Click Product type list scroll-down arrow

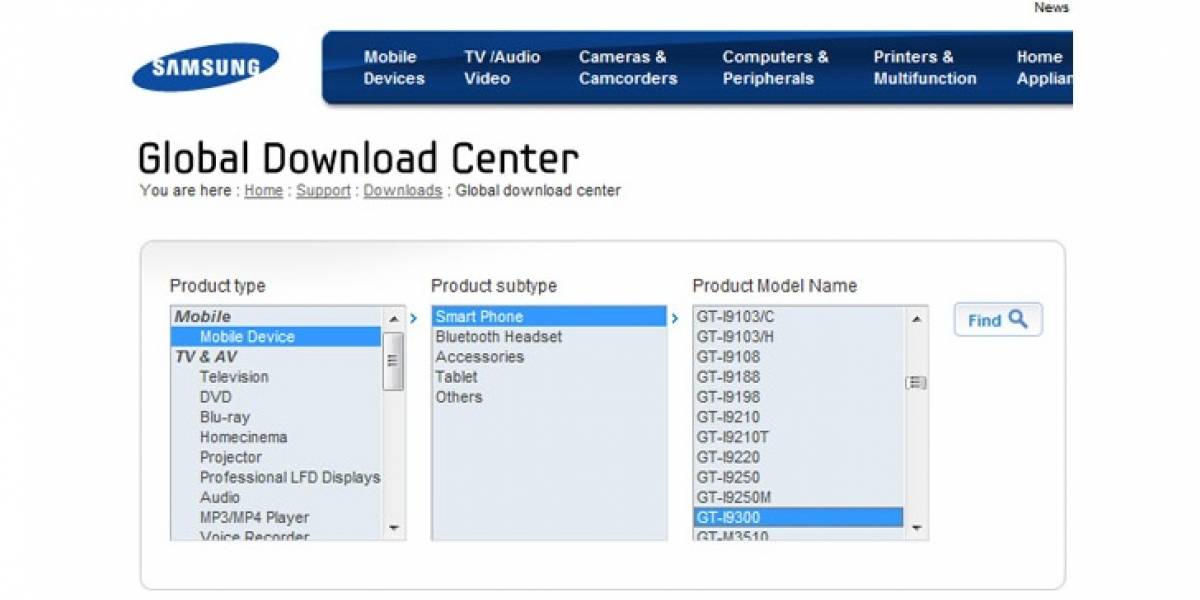[x=393, y=527]
